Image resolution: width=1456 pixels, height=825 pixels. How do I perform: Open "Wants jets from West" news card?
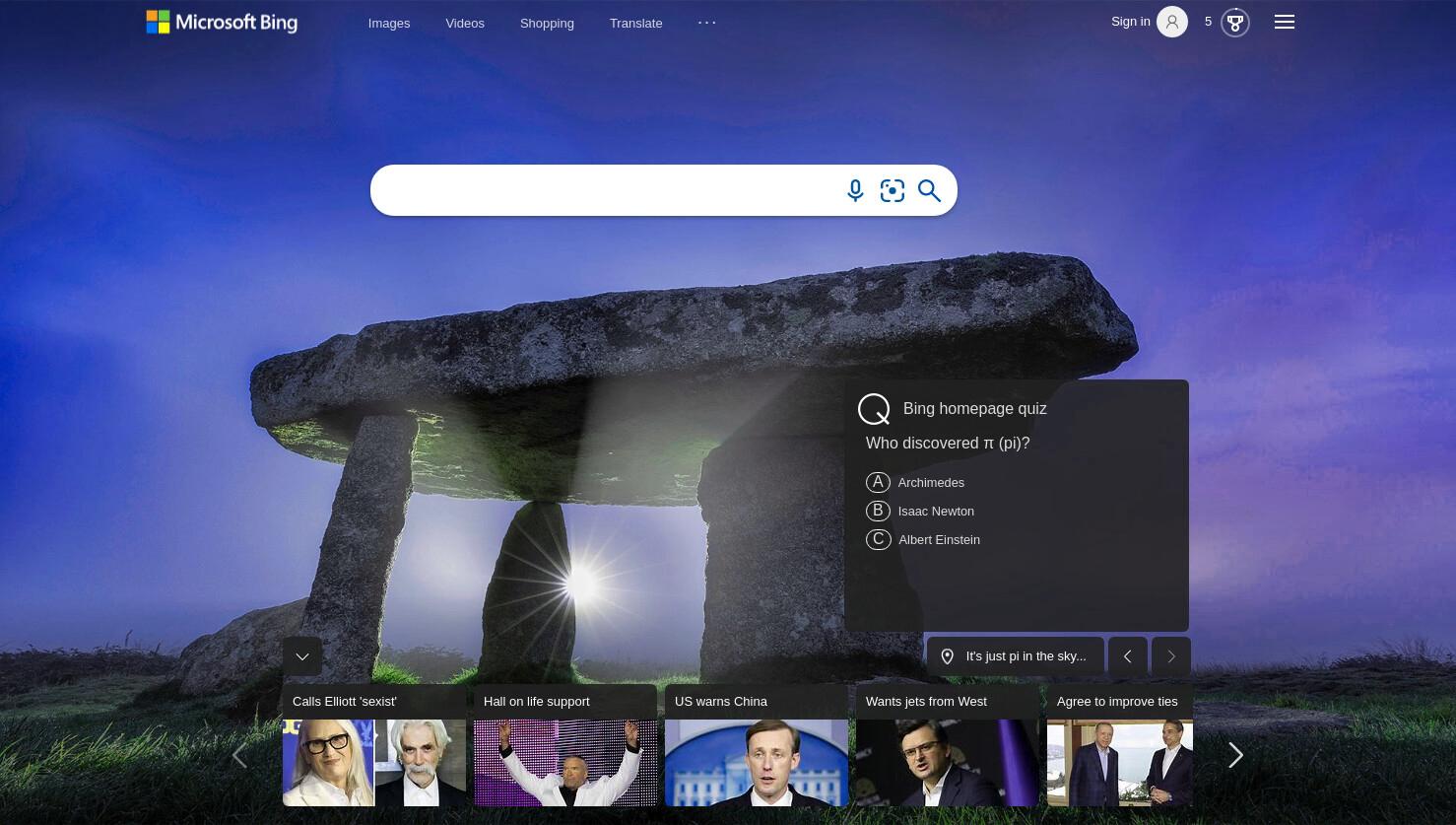click(948, 745)
